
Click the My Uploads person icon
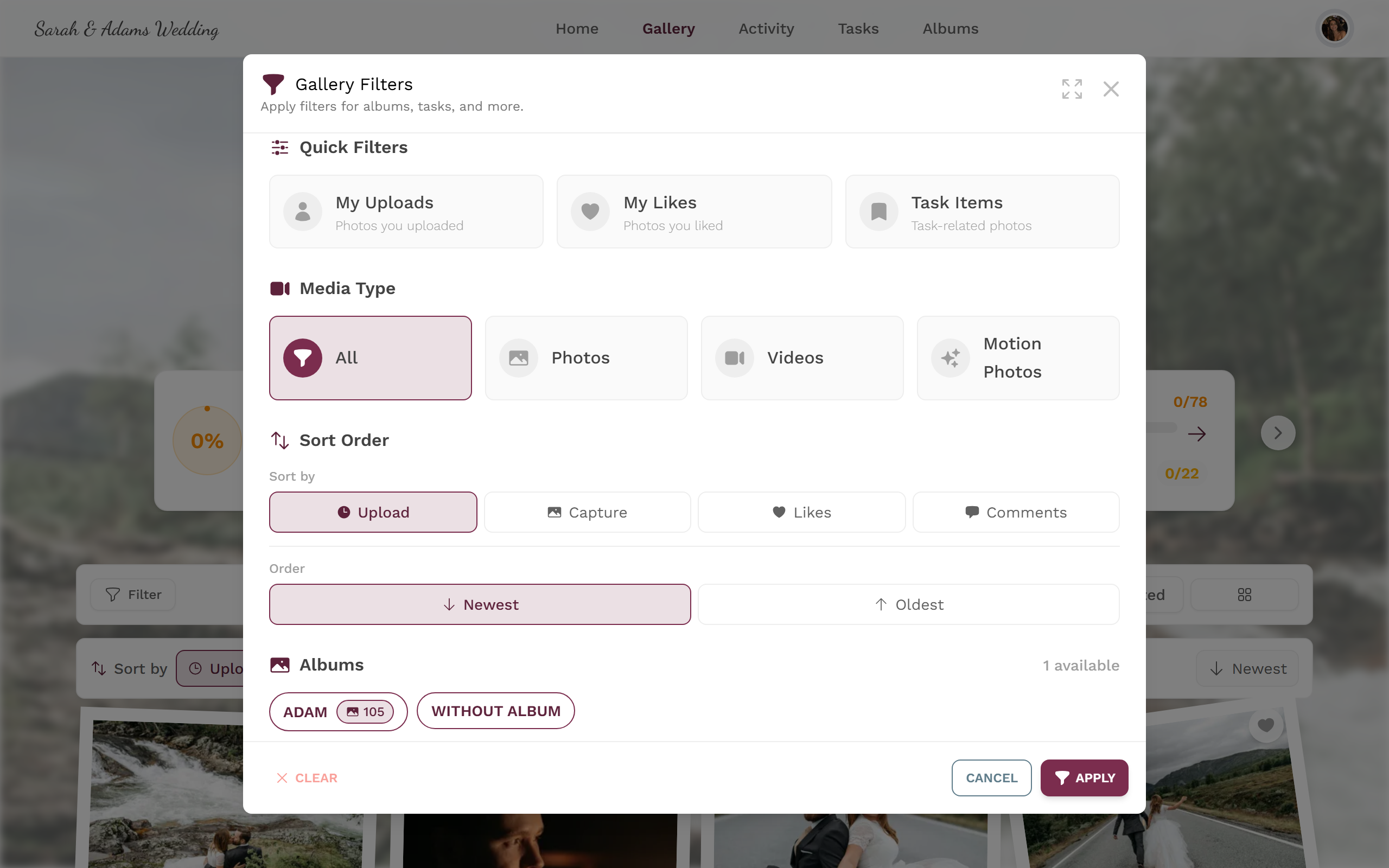pyautogui.click(x=302, y=212)
